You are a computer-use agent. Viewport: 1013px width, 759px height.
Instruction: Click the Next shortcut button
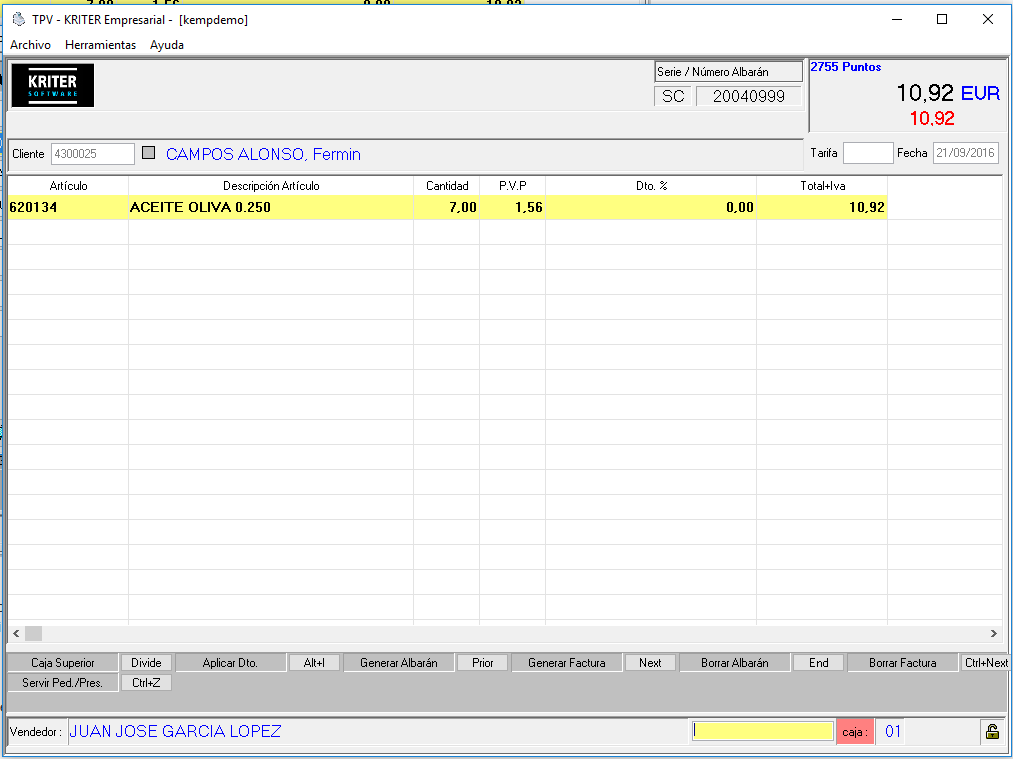[x=650, y=663]
